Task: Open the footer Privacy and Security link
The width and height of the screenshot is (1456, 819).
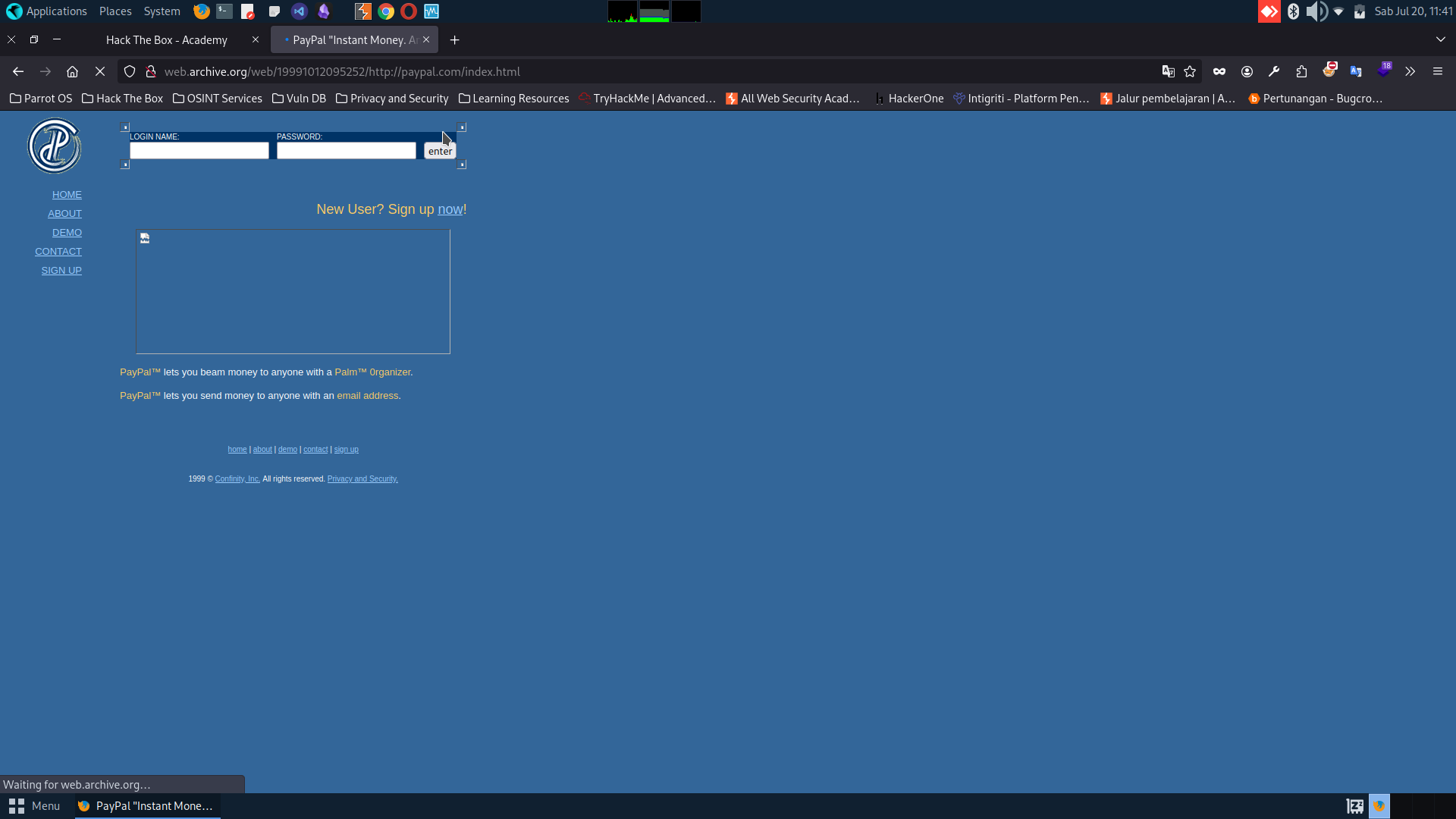Action: pyautogui.click(x=362, y=479)
